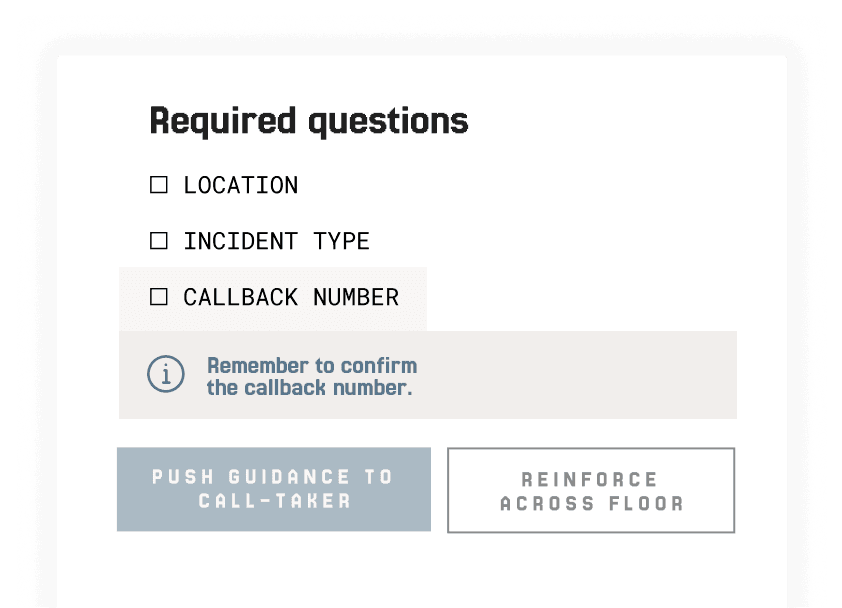Select Reinforce Across Floor button

click(591, 490)
